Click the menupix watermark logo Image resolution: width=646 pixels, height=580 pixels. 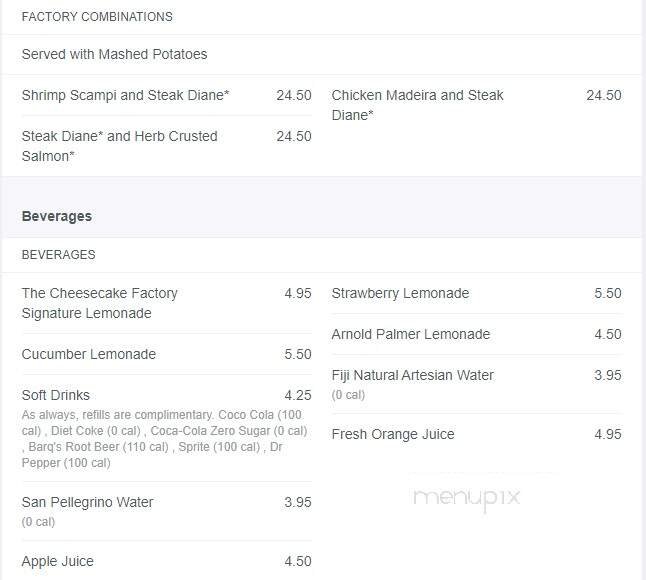[466, 497]
